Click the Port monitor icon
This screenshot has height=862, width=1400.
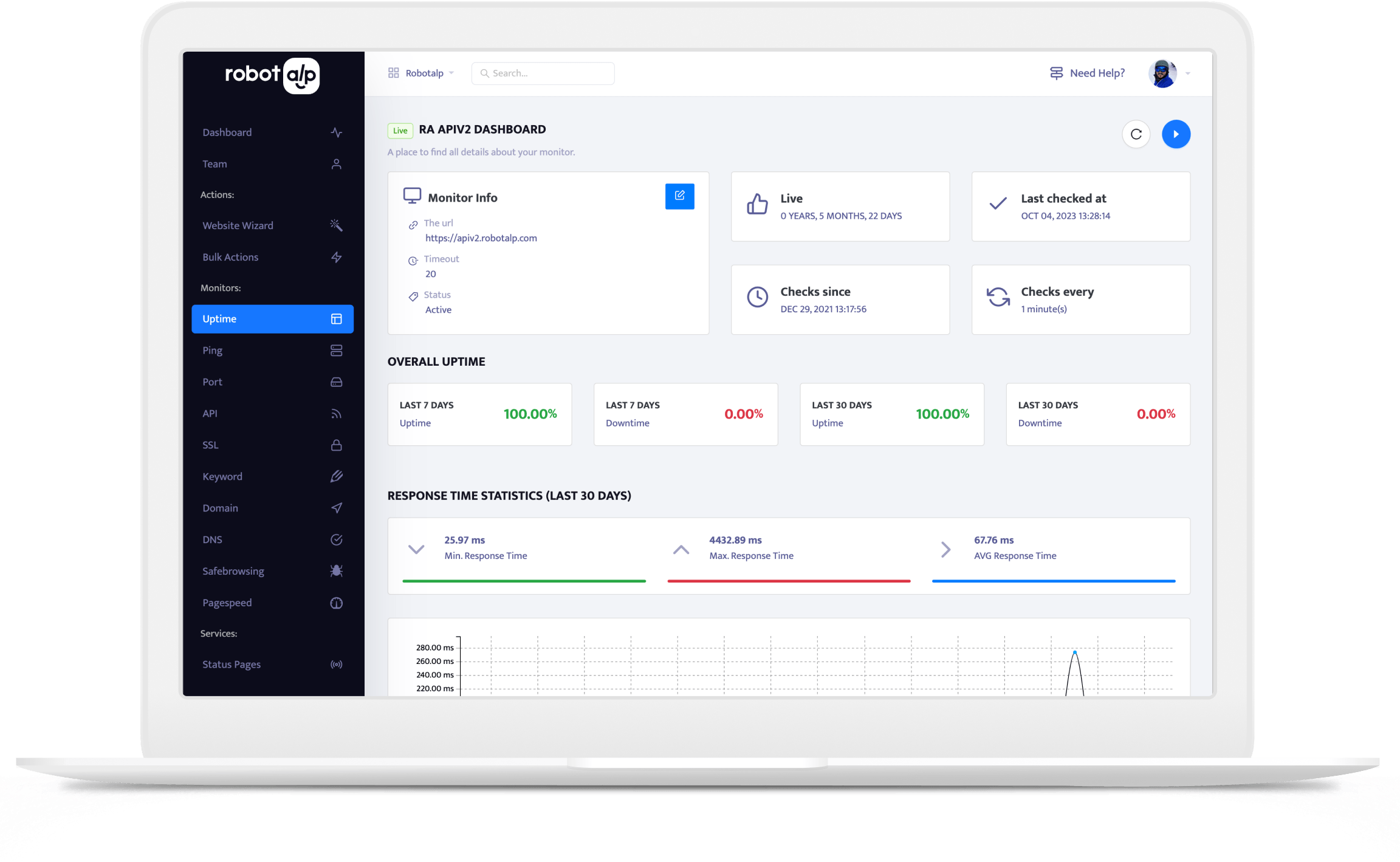pyautogui.click(x=337, y=380)
